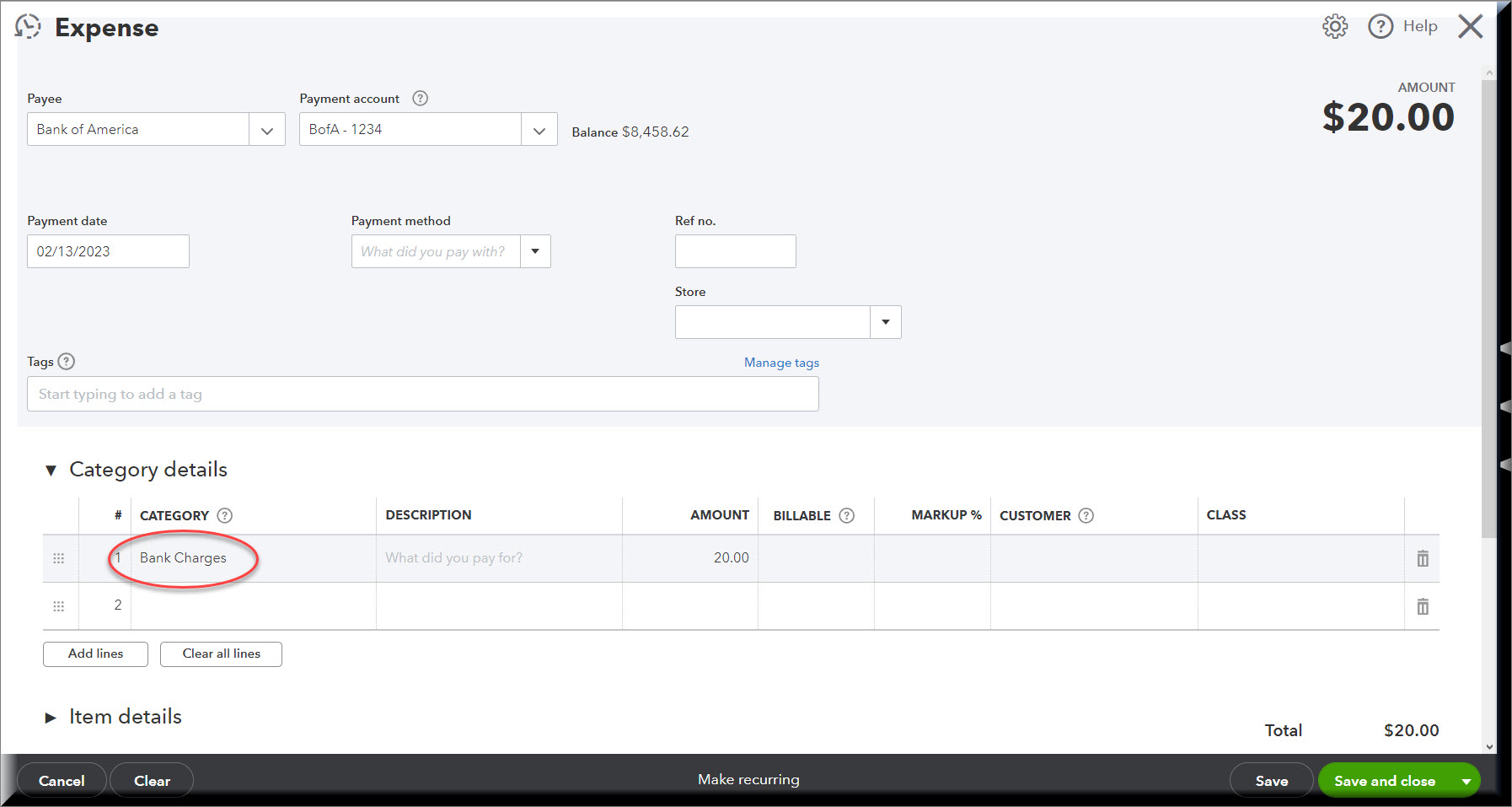Click the Save and close button

[1385, 781]
